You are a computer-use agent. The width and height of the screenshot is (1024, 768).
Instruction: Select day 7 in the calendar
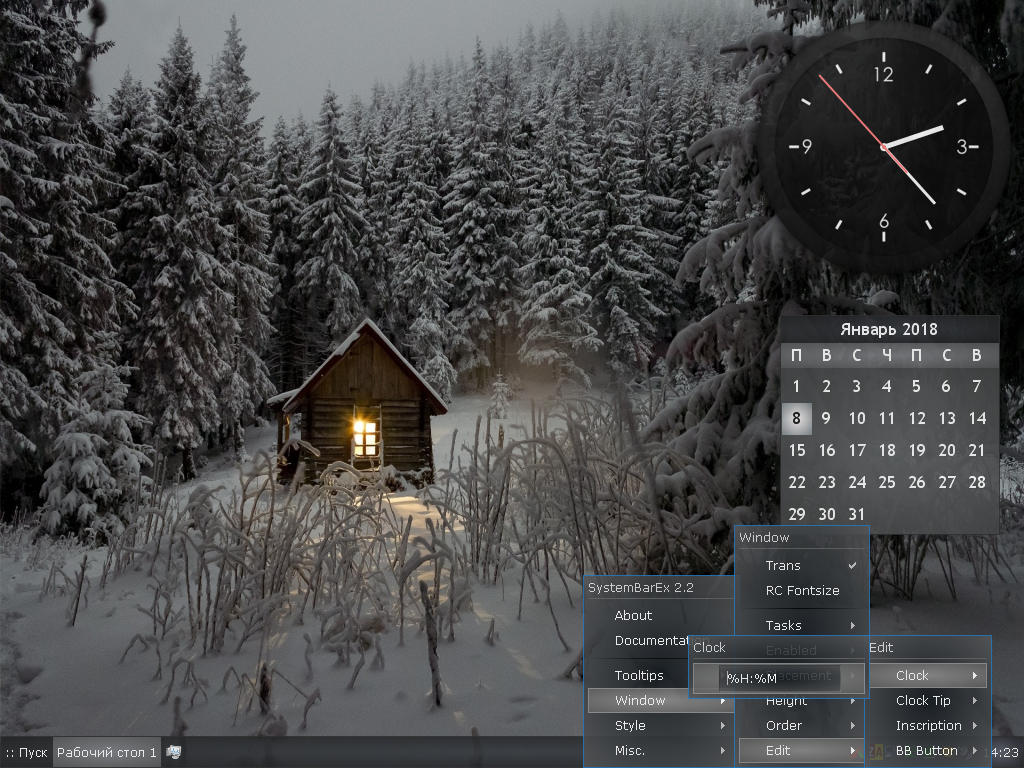coord(976,386)
